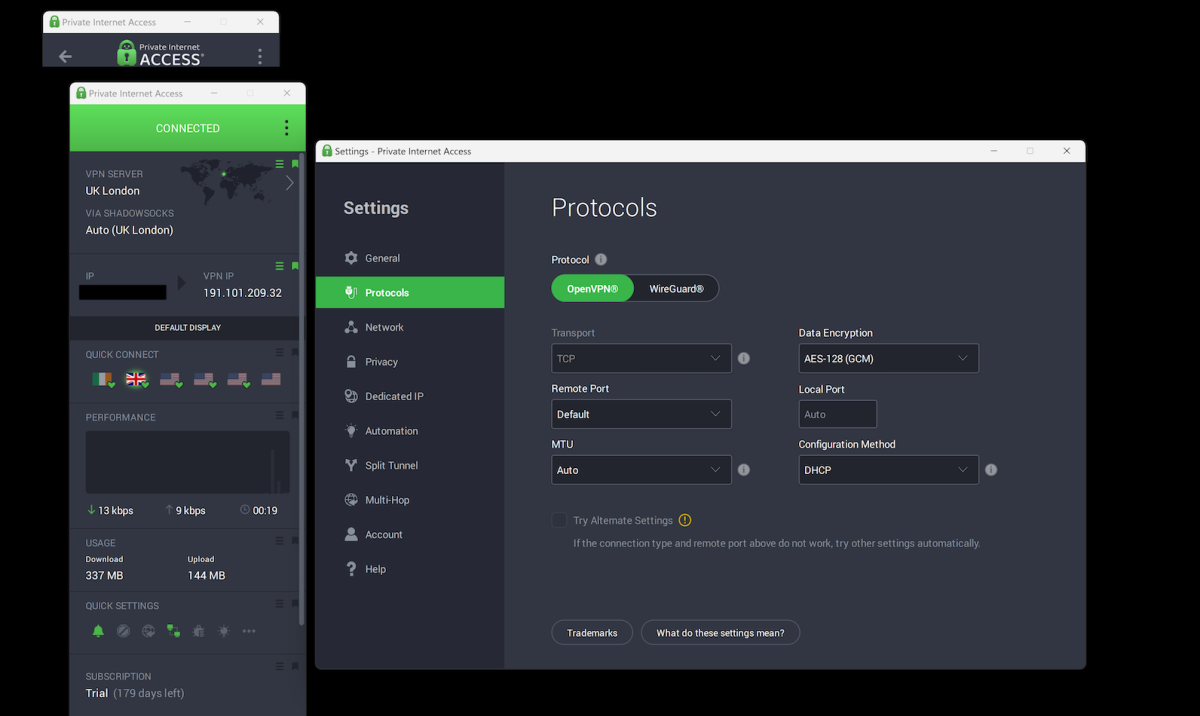Open the Data Encryption AES-128 dropdown
This screenshot has height=716, width=1200.
coord(888,358)
